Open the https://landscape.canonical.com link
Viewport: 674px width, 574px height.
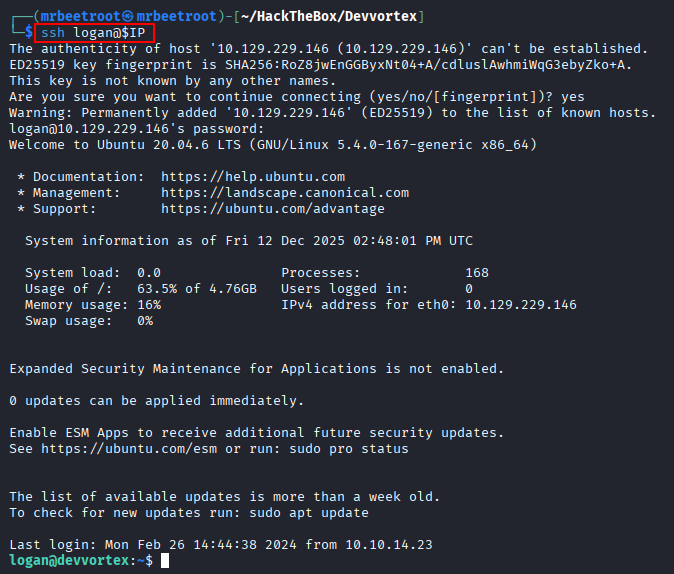click(285, 193)
